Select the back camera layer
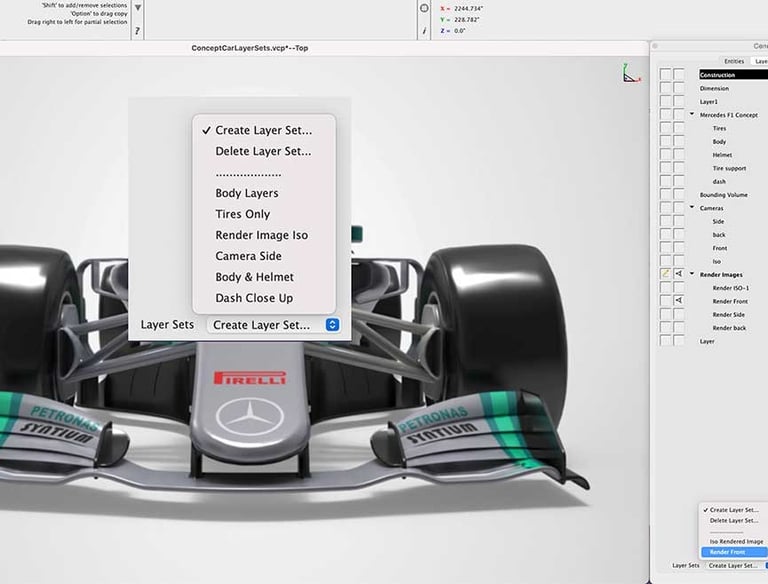Screen dimensions: 768x584 pos(719,235)
